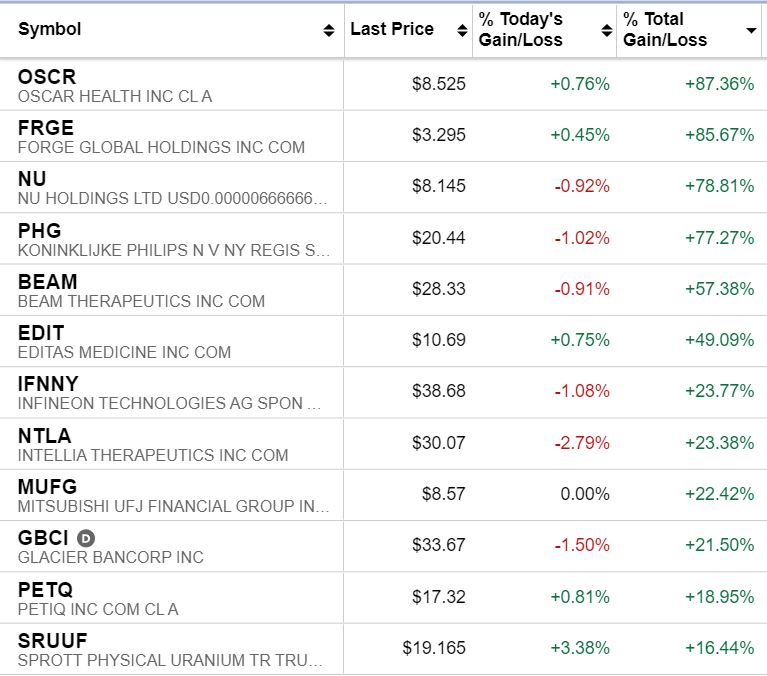Open the FRGE symbol link

tap(46, 128)
